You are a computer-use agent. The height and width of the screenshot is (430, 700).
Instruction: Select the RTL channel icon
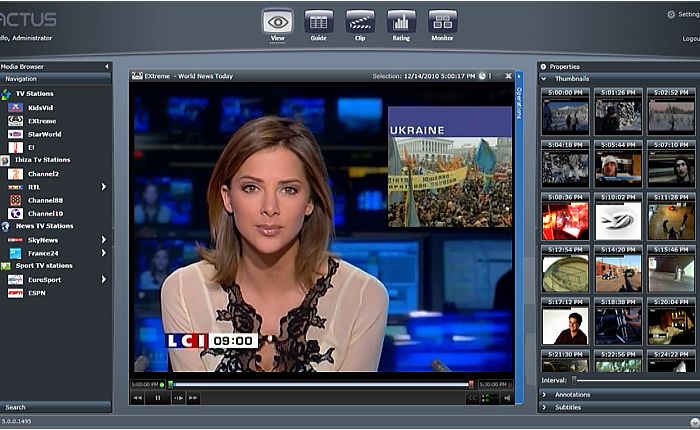coord(15,187)
